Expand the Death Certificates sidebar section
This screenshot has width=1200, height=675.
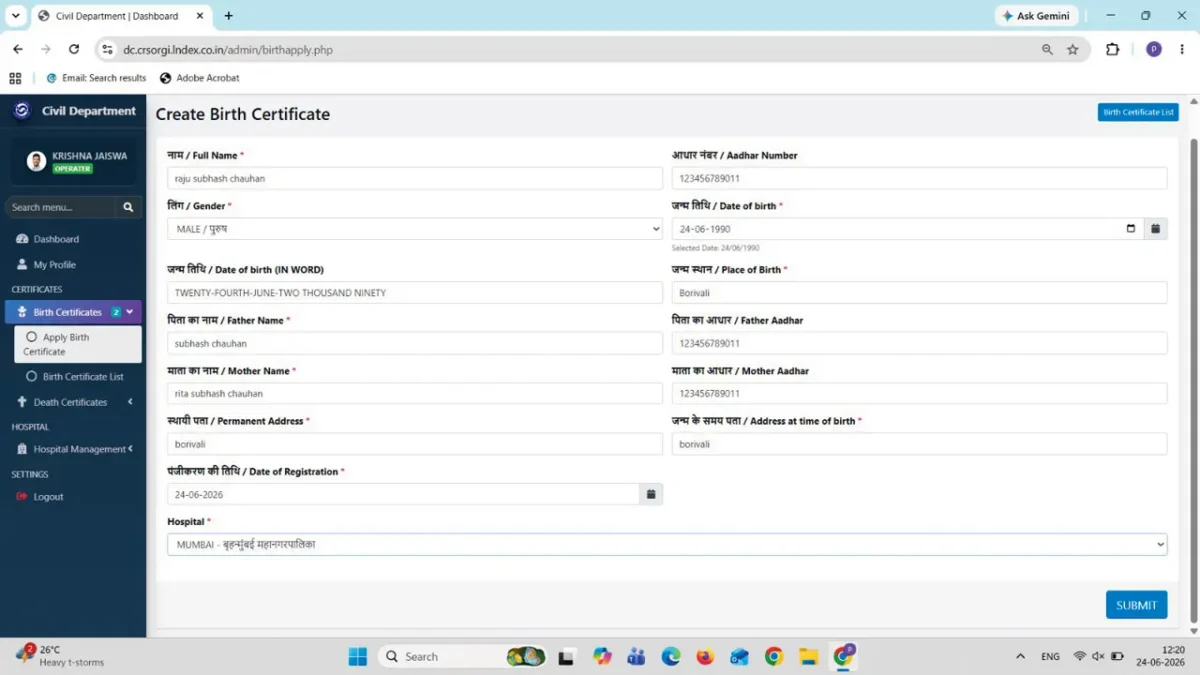73,402
